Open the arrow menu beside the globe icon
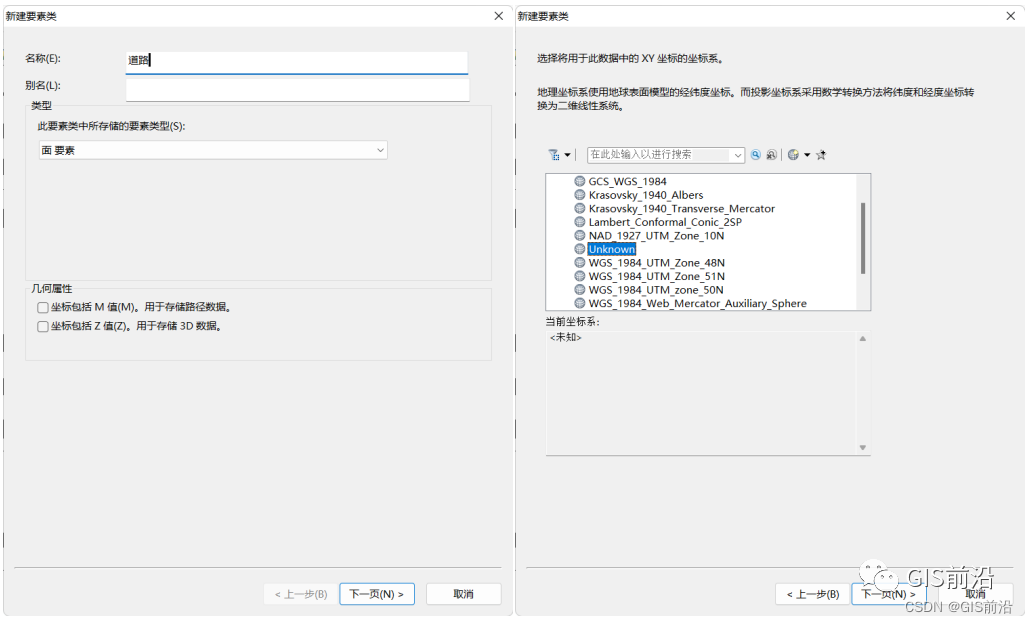The height and width of the screenshot is (623, 1028). (807, 155)
